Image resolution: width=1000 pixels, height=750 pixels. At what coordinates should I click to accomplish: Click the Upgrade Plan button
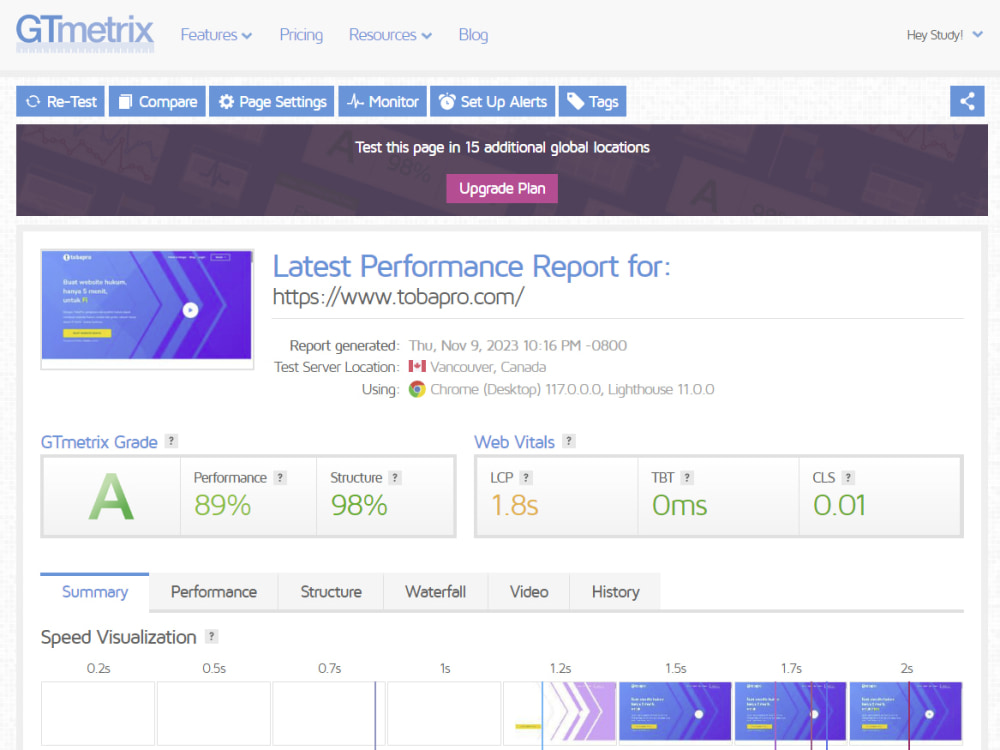[502, 189]
